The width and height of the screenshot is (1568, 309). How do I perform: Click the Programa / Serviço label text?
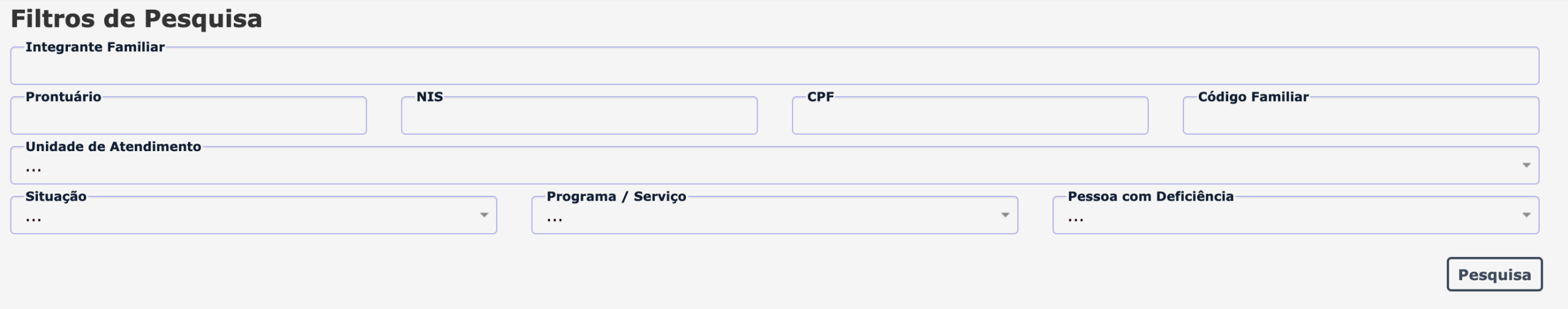[x=616, y=196]
